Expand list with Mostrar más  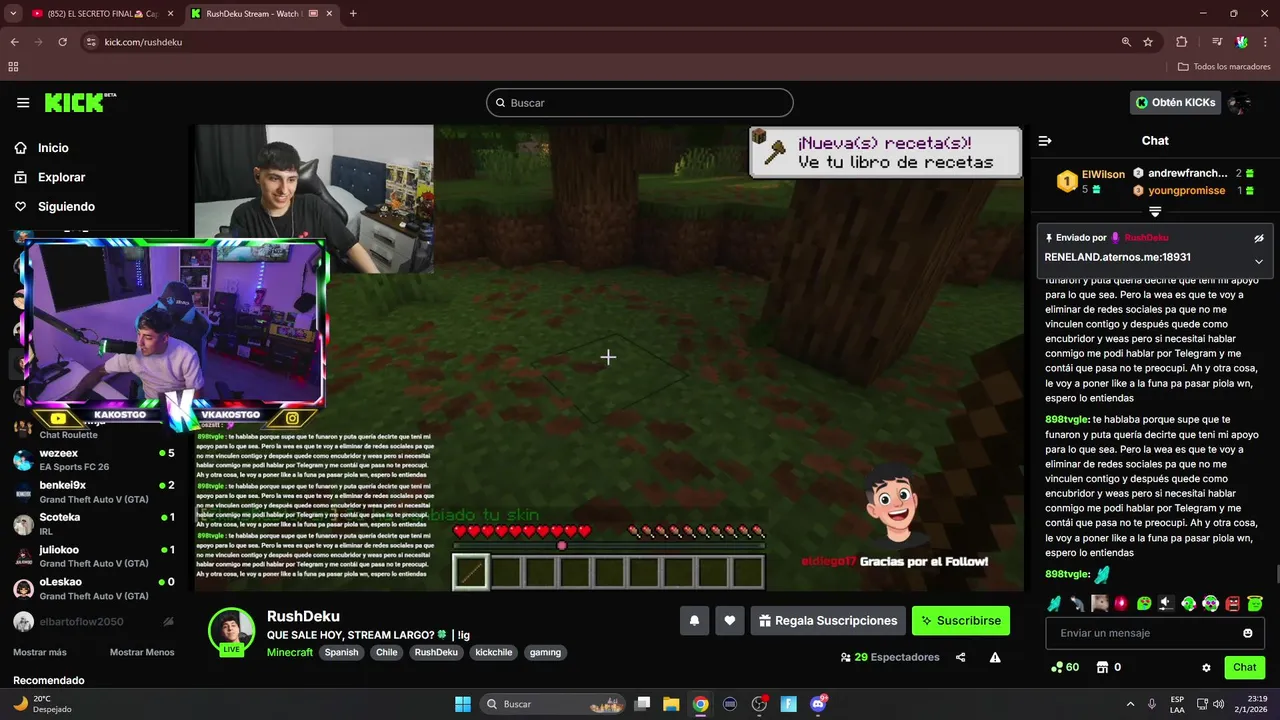[40, 652]
